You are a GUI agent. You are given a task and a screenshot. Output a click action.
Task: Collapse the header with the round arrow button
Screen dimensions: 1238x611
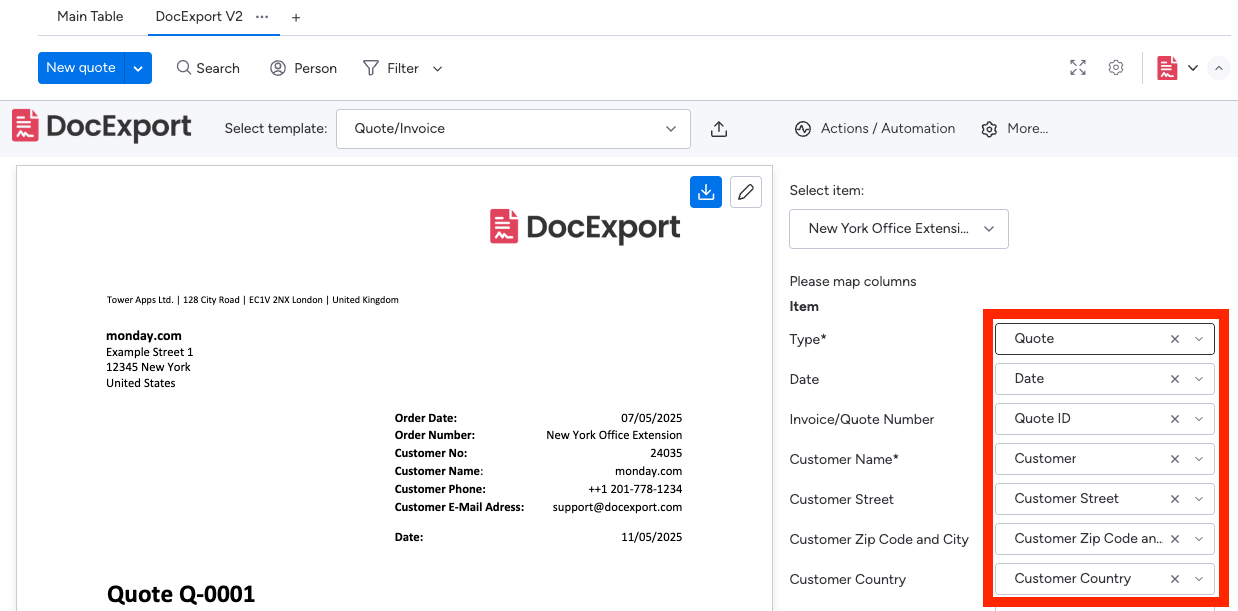[1218, 68]
